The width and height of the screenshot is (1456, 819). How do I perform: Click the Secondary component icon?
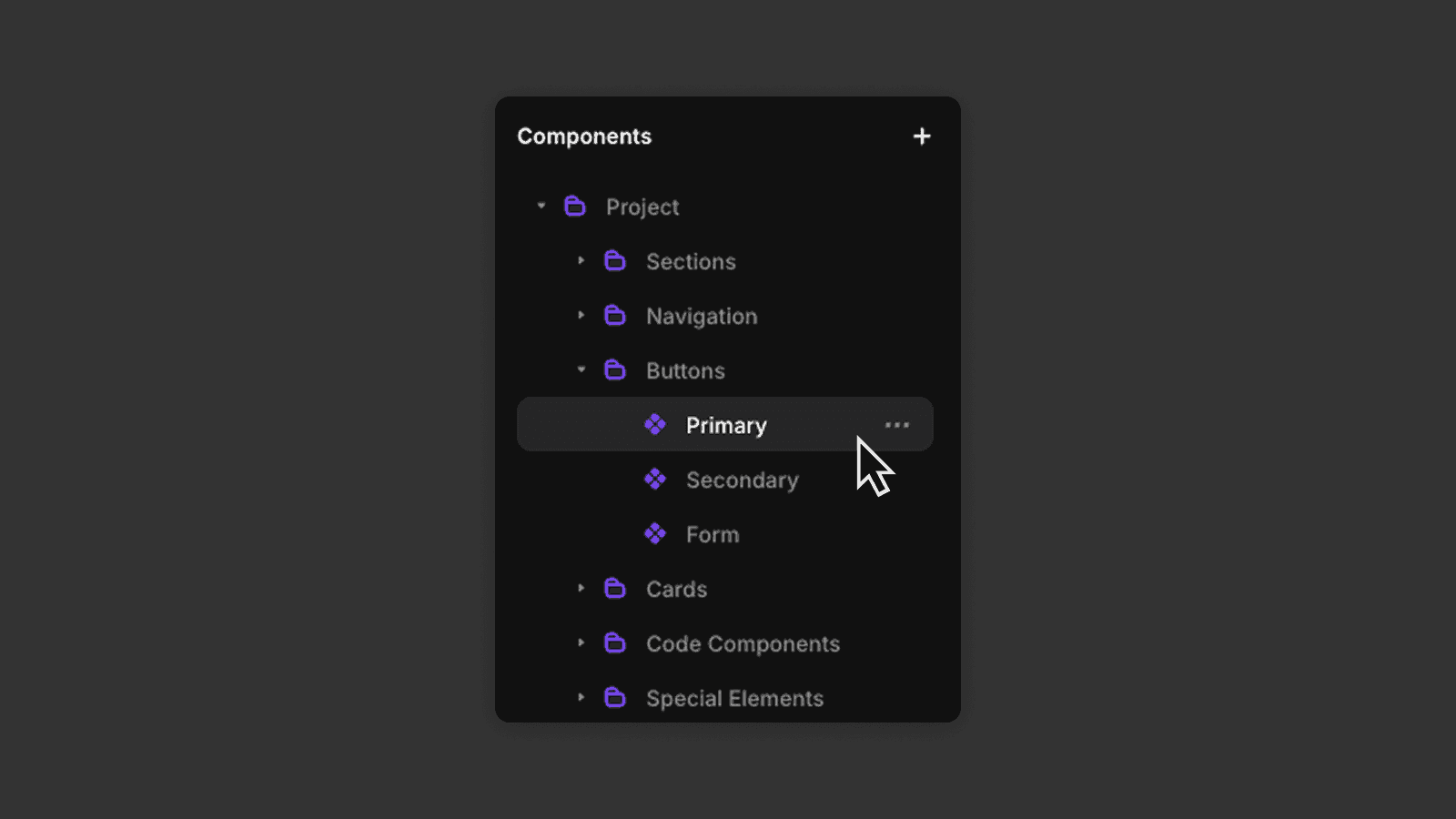coord(655,480)
